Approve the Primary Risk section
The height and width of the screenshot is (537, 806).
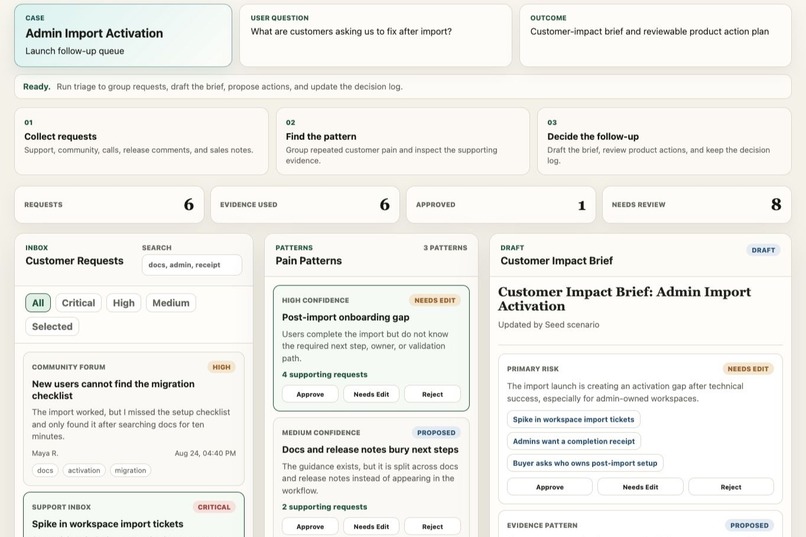[x=549, y=487]
